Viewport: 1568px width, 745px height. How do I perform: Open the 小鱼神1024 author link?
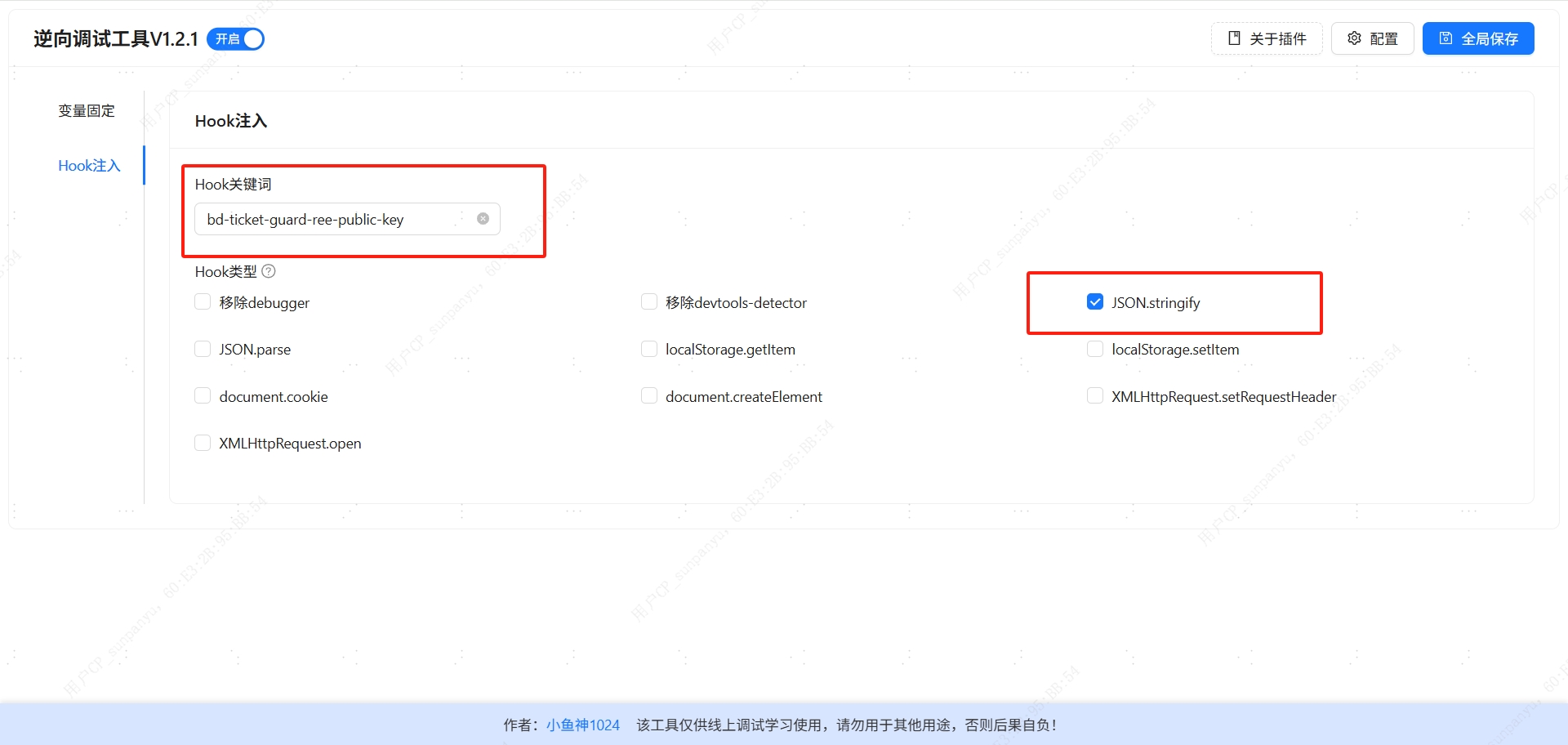pos(582,724)
